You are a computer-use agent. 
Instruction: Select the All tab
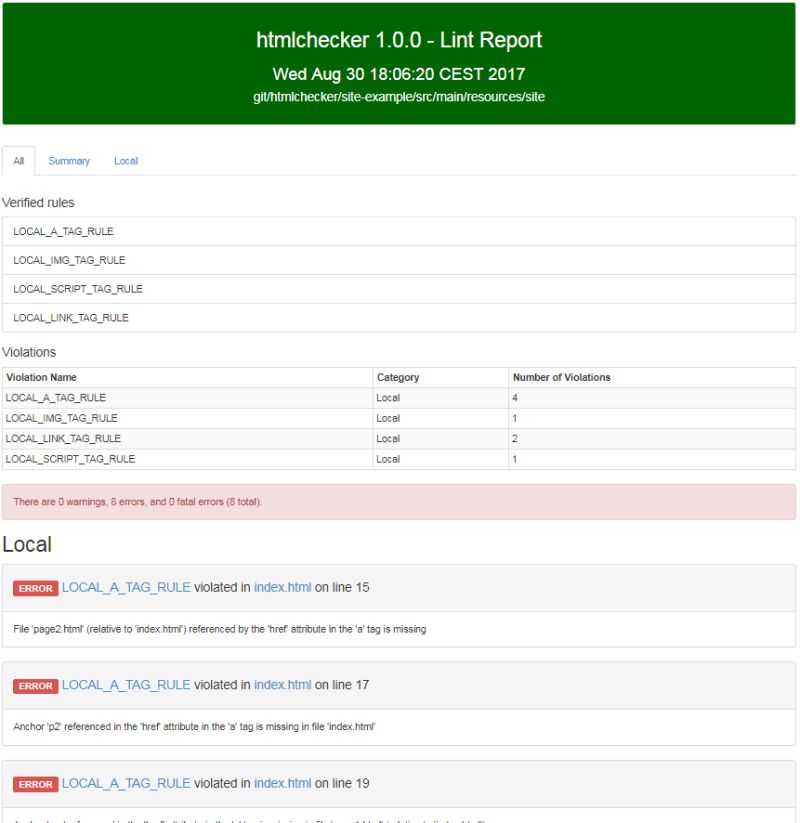tap(17, 160)
